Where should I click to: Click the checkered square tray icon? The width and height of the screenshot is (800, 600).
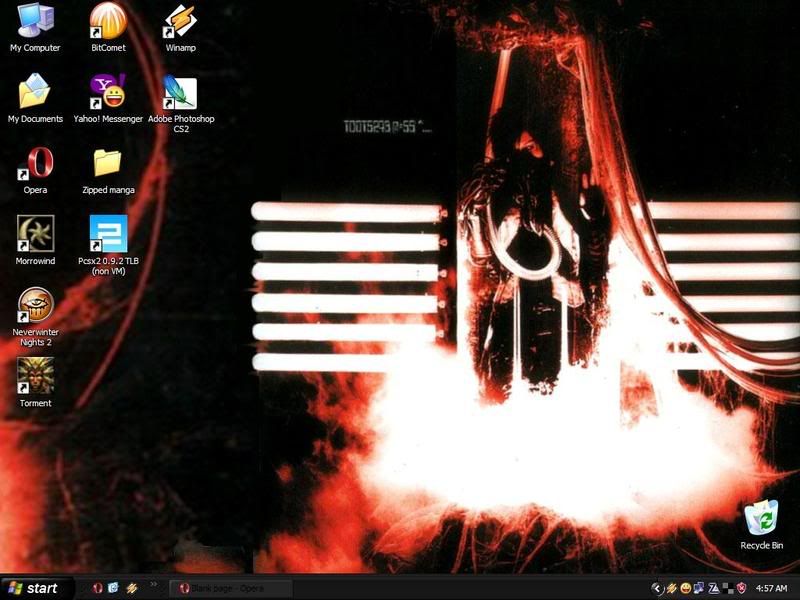(x=728, y=589)
